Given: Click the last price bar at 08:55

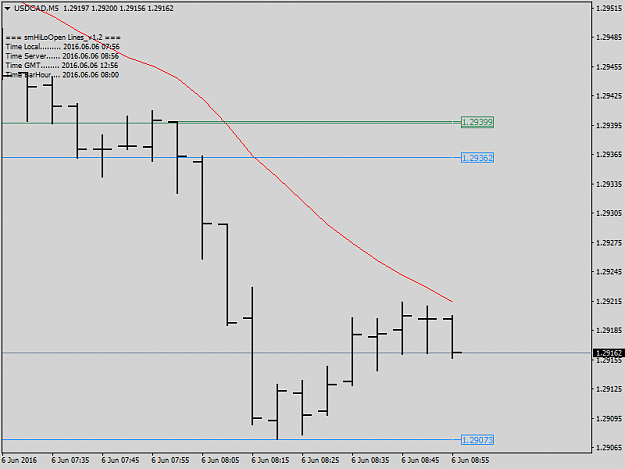Looking at the screenshot, I should click(452, 337).
